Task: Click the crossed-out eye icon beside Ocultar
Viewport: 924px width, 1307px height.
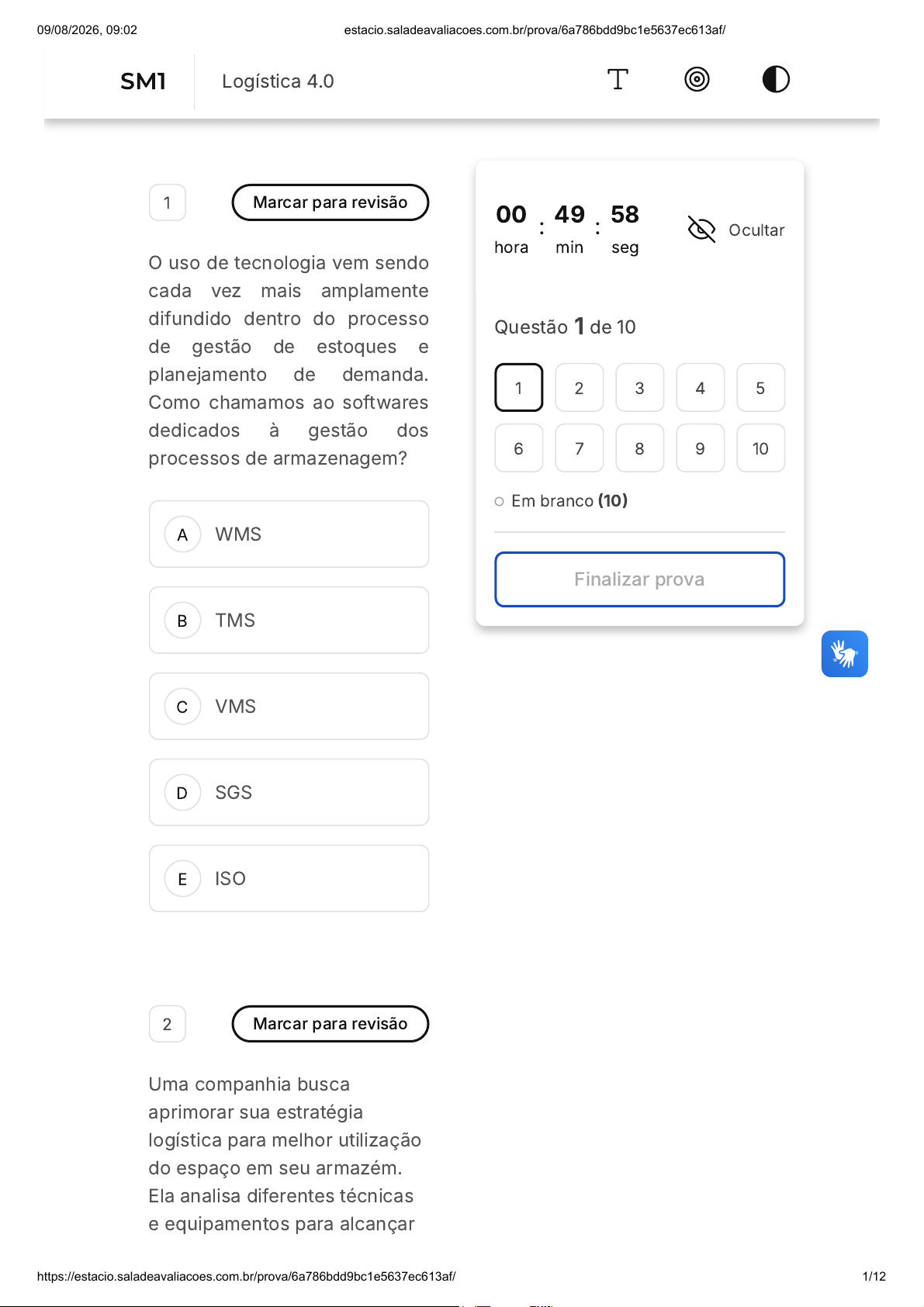Action: point(701,230)
